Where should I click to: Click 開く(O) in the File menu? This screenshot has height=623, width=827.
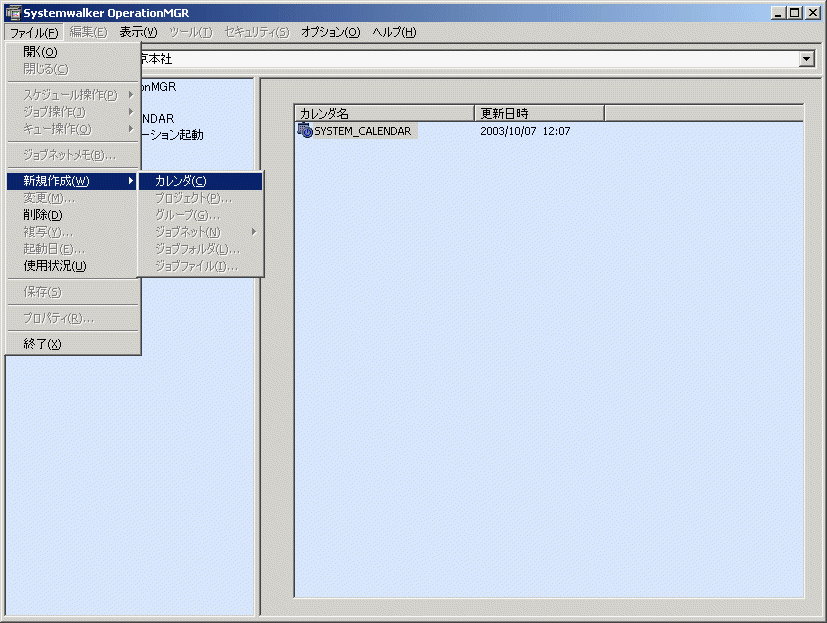tap(40, 52)
